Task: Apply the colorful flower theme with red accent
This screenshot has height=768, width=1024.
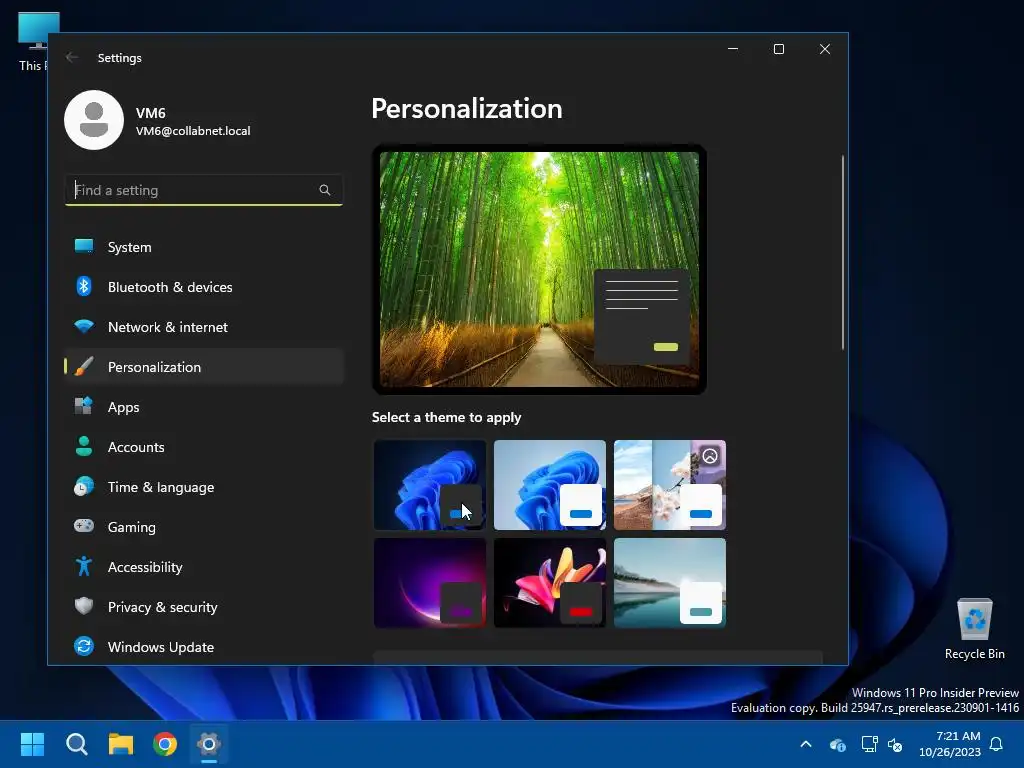Action: pos(550,583)
